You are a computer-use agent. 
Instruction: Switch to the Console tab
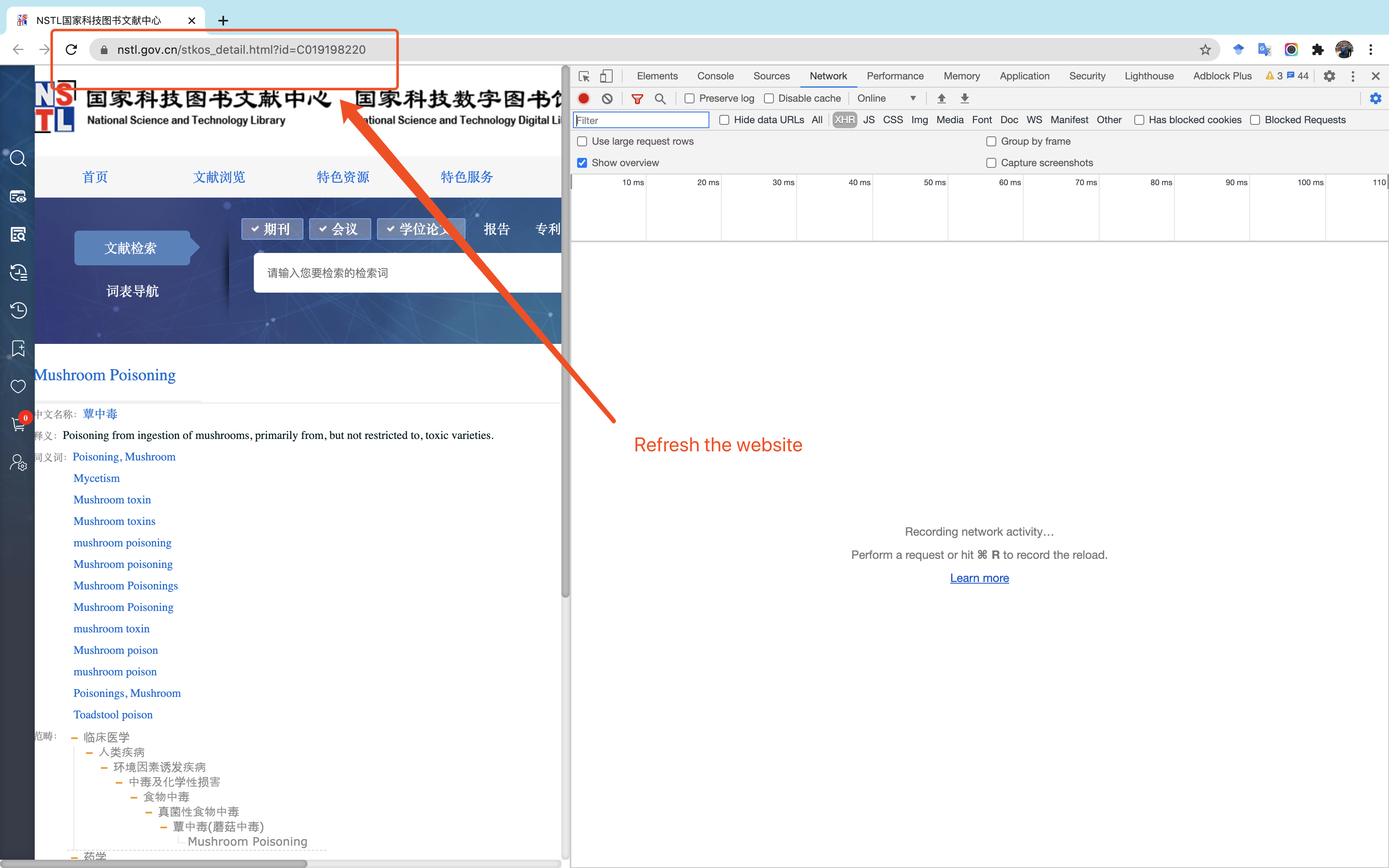tap(715, 76)
